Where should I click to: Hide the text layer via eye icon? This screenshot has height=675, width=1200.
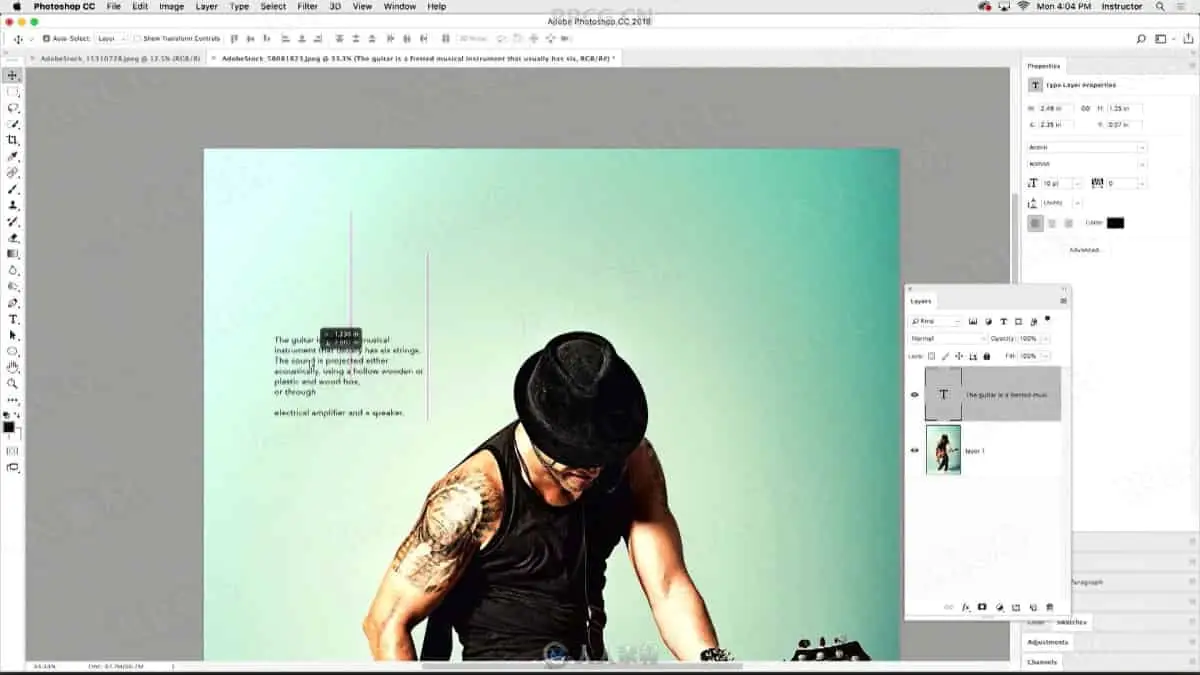point(914,395)
